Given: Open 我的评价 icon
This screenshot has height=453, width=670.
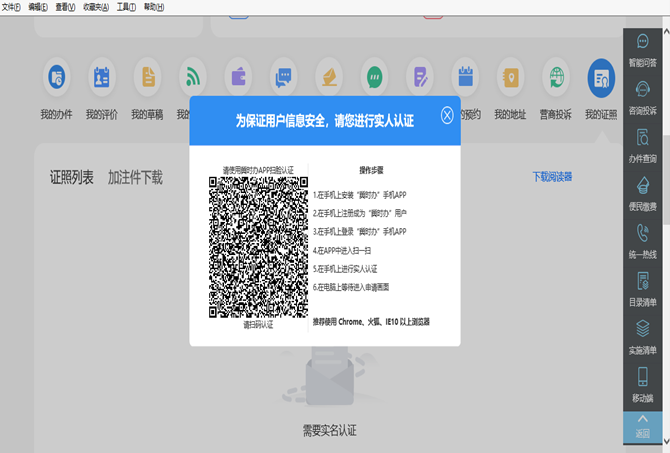Looking at the screenshot, I should click(102, 77).
